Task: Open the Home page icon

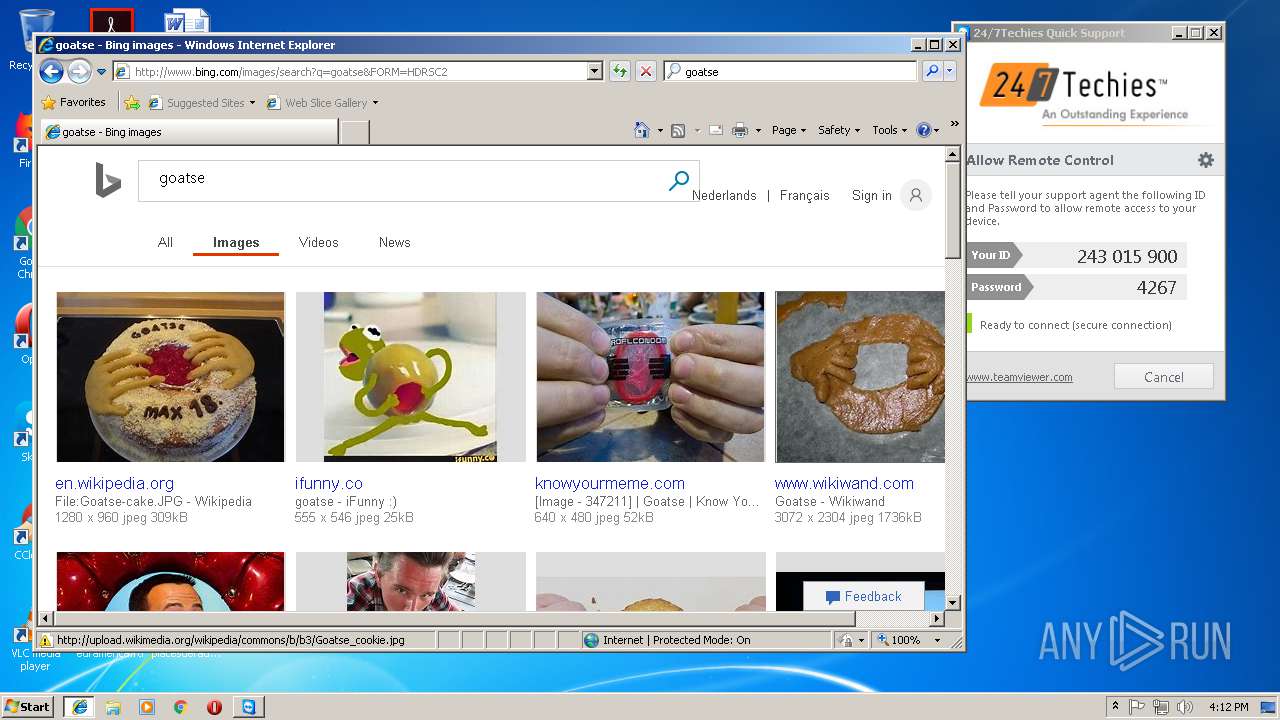Action: coord(642,130)
